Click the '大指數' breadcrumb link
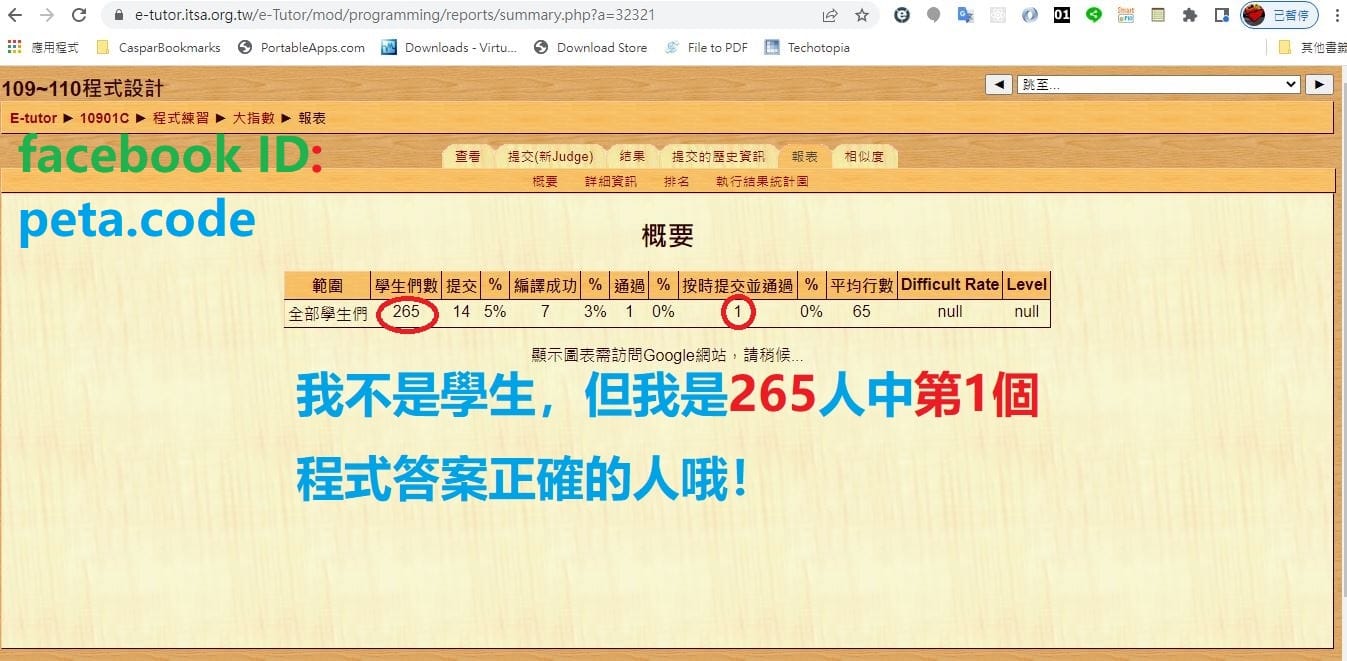The image size is (1347, 661). [x=253, y=118]
